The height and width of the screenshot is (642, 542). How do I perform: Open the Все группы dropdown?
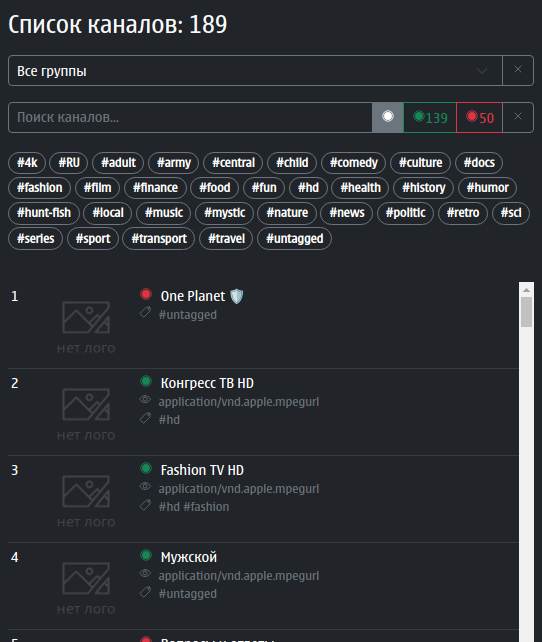tap(255, 71)
